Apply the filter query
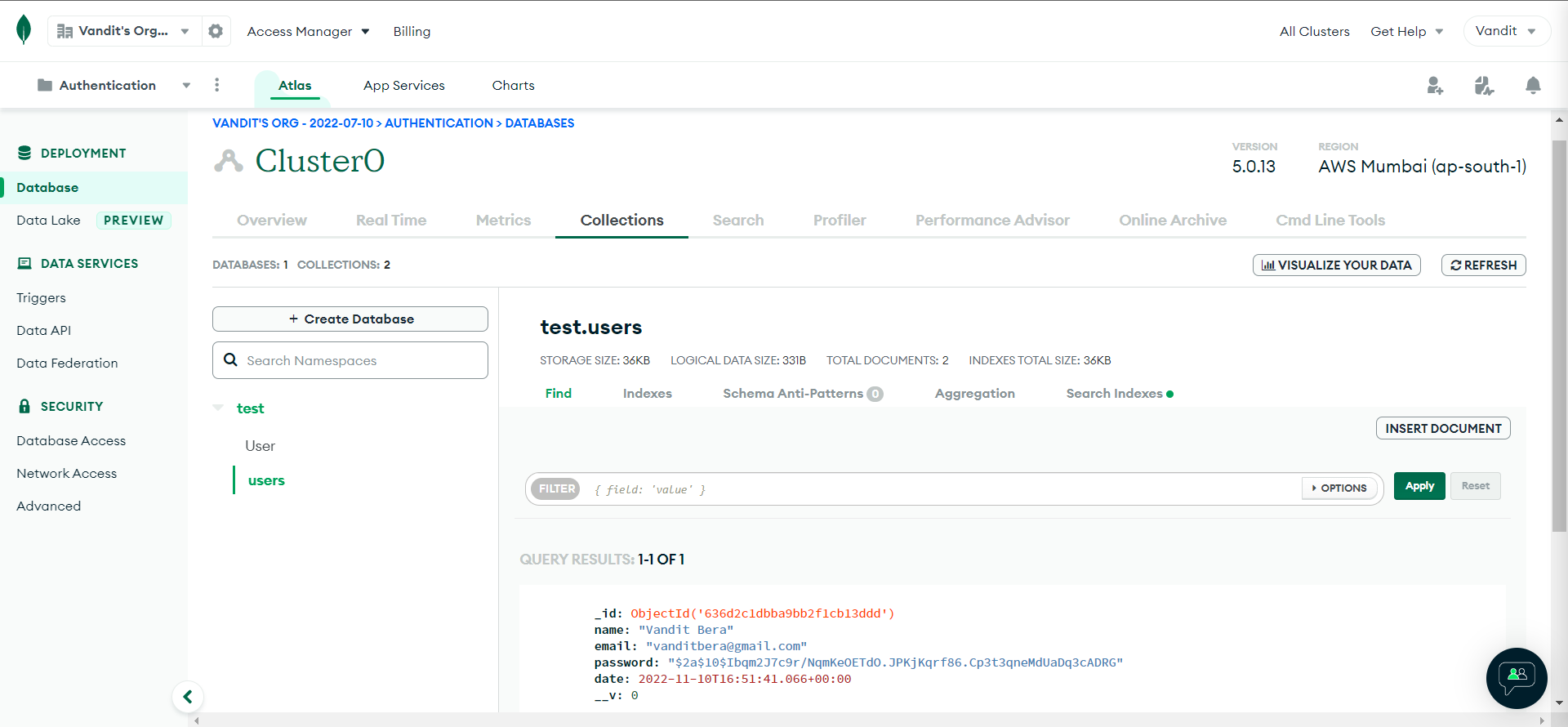The height and width of the screenshot is (727, 1568). (1419, 486)
